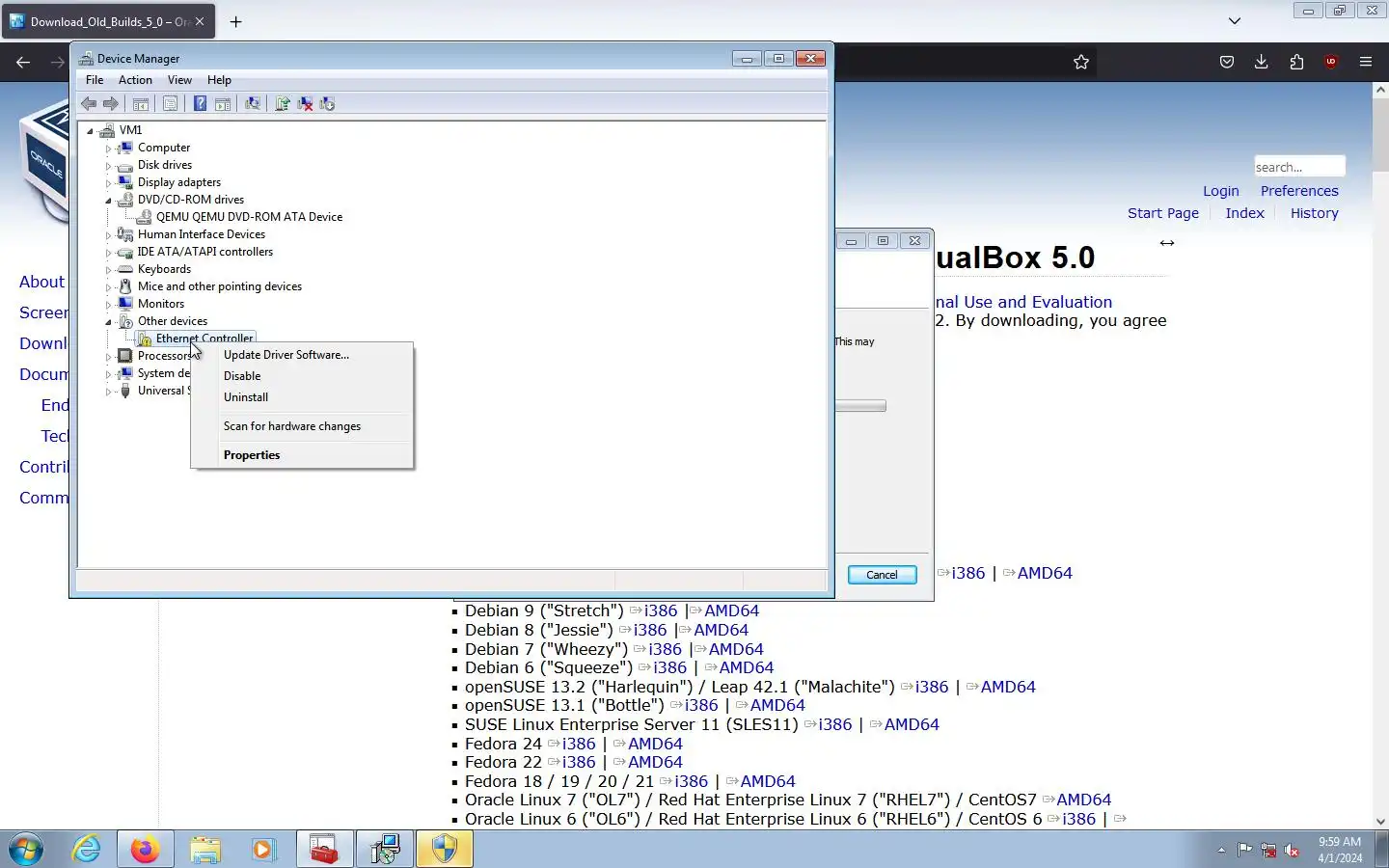Open the Help menu in Device Manager

click(219, 80)
